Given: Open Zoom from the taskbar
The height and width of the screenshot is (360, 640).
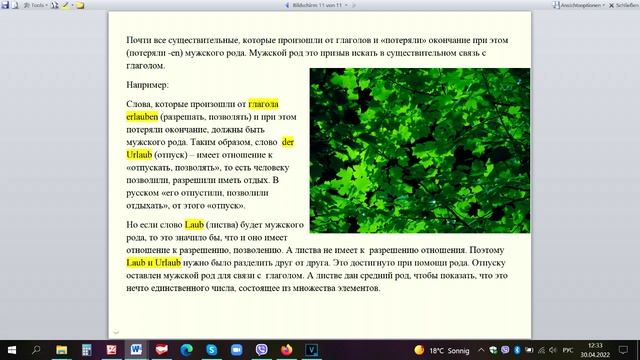Looking at the screenshot, I should (236, 350).
